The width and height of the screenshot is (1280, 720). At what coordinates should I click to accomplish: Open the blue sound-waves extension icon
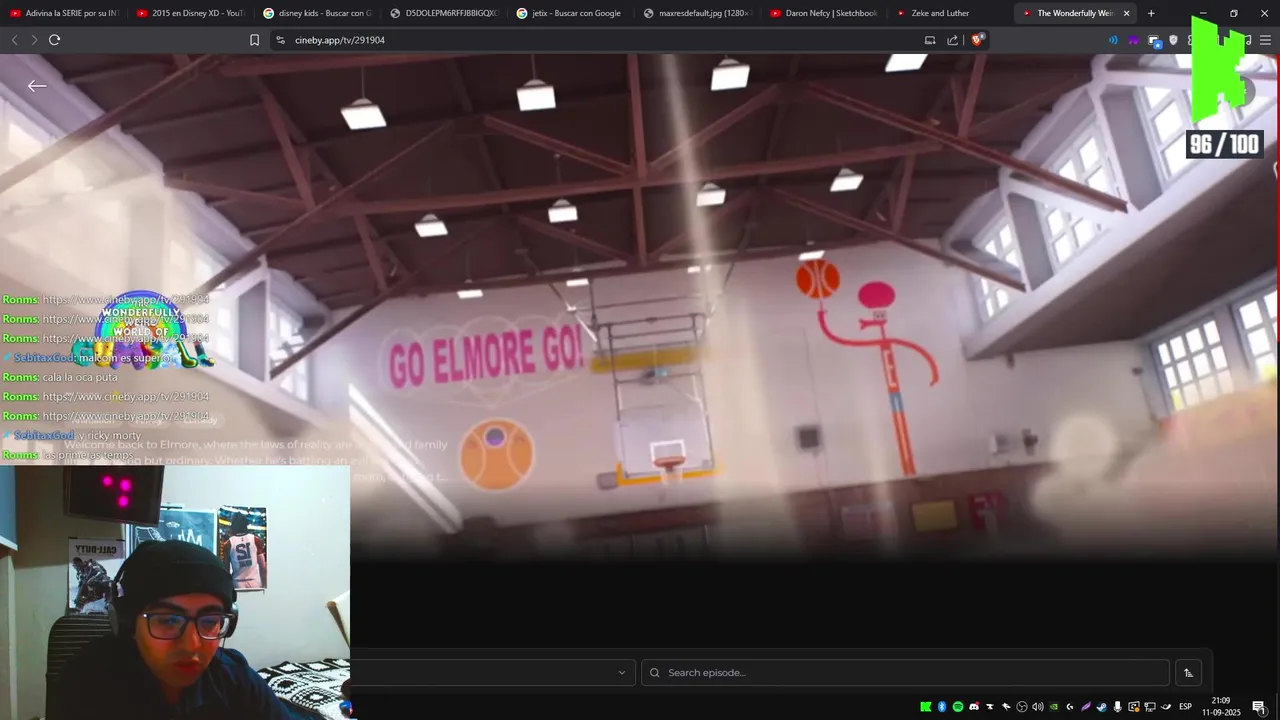(x=1113, y=40)
